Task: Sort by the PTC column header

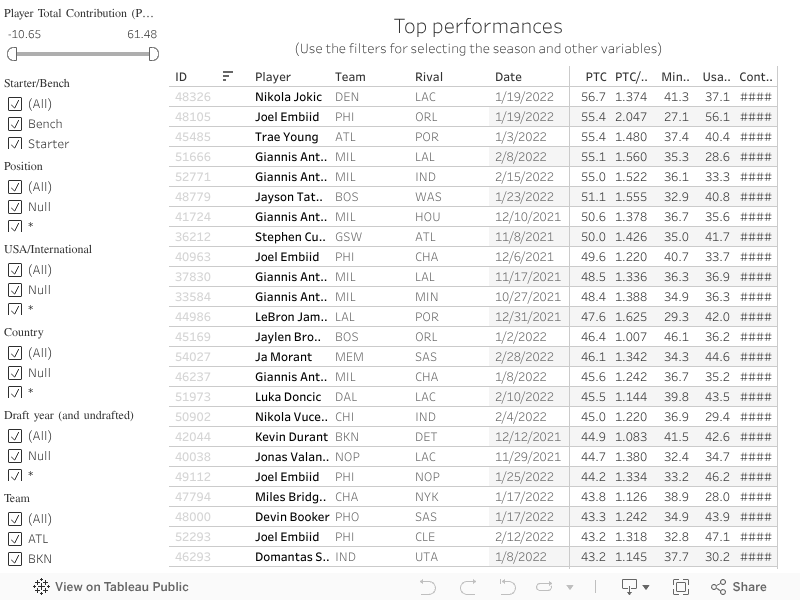Action: [596, 77]
